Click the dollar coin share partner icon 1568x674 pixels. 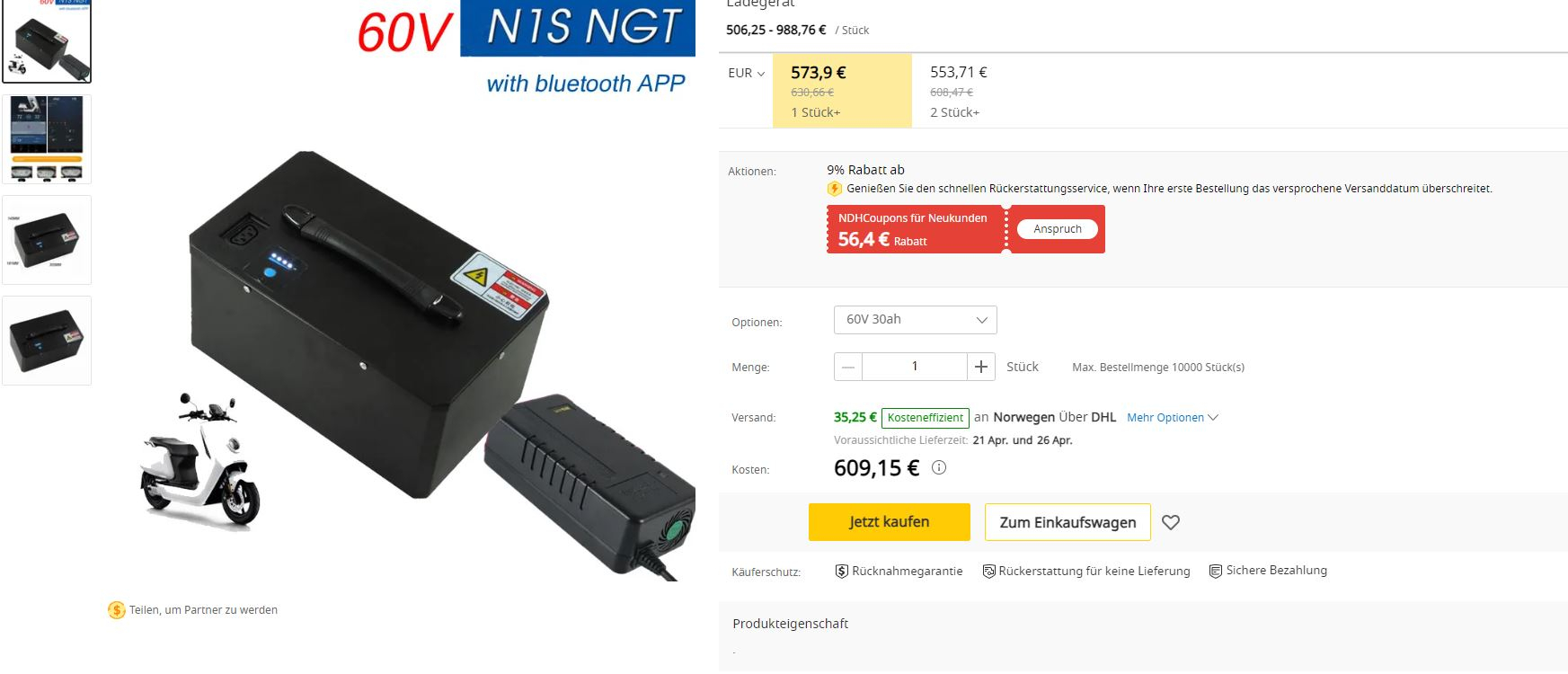pos(117,610)
